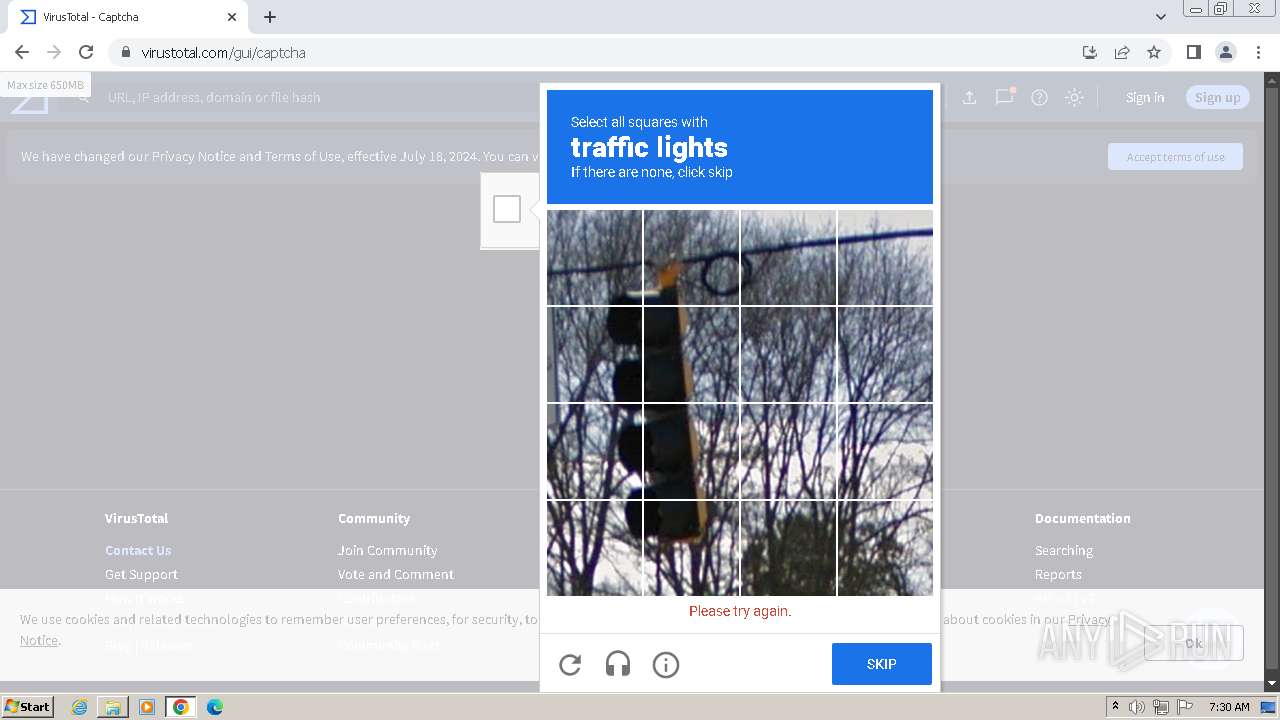Open Get Support link
This screenshot has height=720, width=1280.
(141, 574)
